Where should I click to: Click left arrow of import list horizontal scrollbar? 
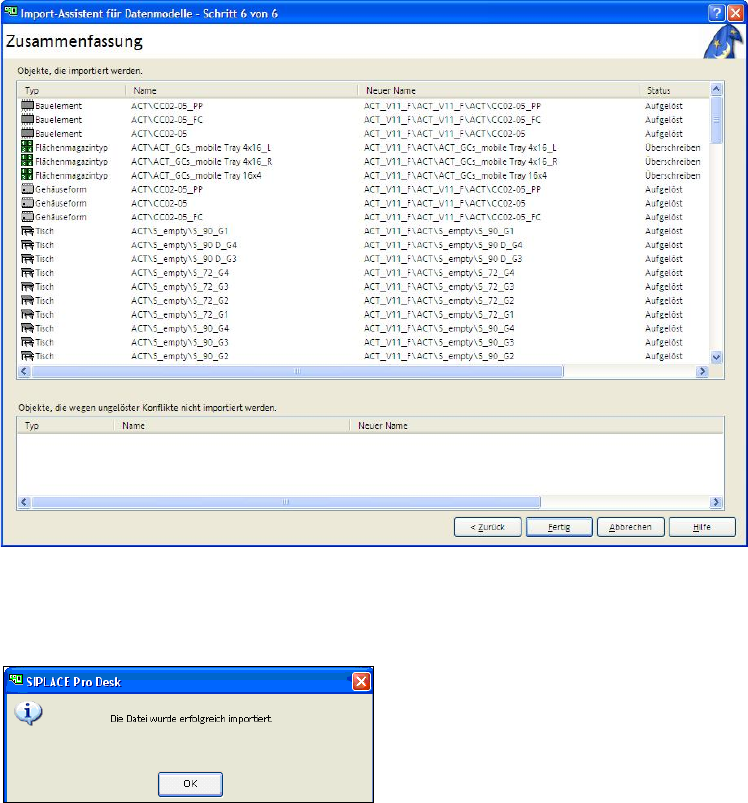[24, 371]
